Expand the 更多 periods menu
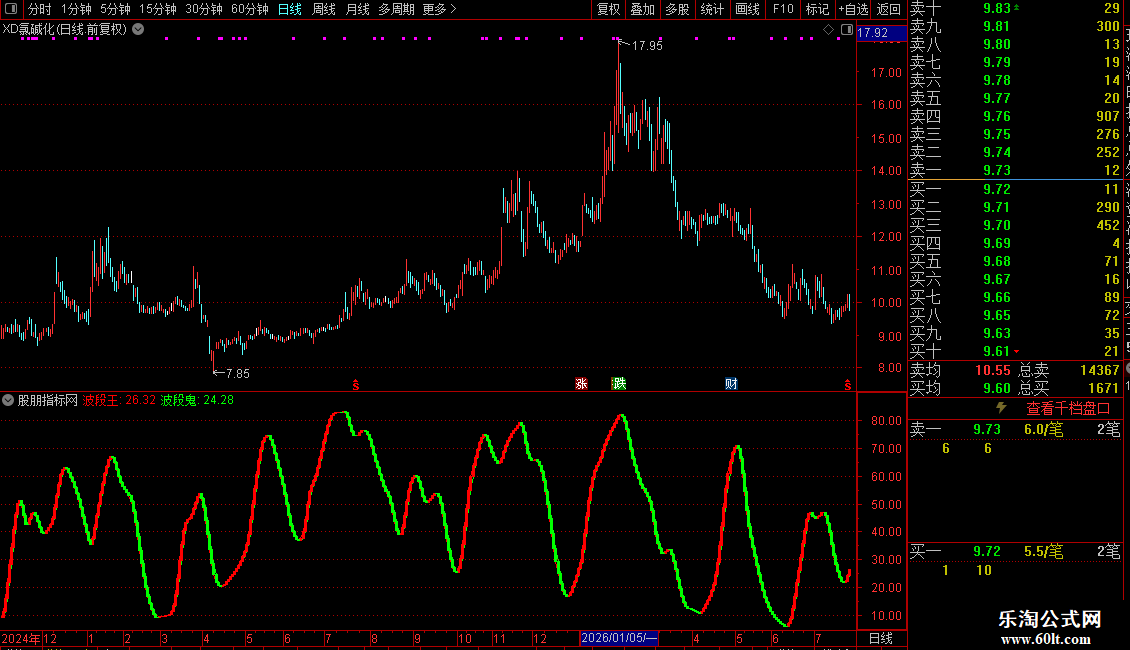 tap(439, 9)
